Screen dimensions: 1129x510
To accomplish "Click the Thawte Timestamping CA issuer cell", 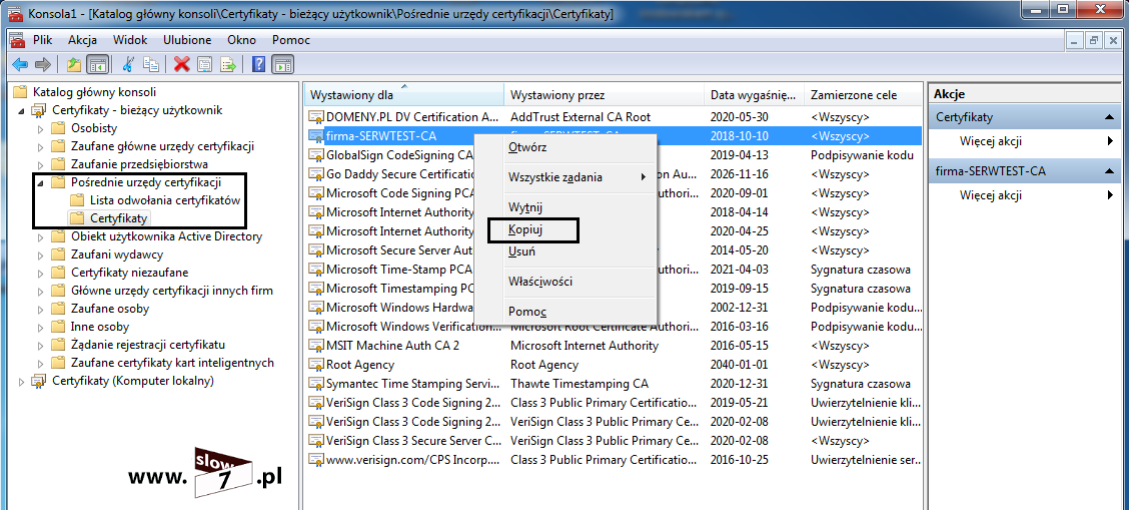I will (579, 383).
